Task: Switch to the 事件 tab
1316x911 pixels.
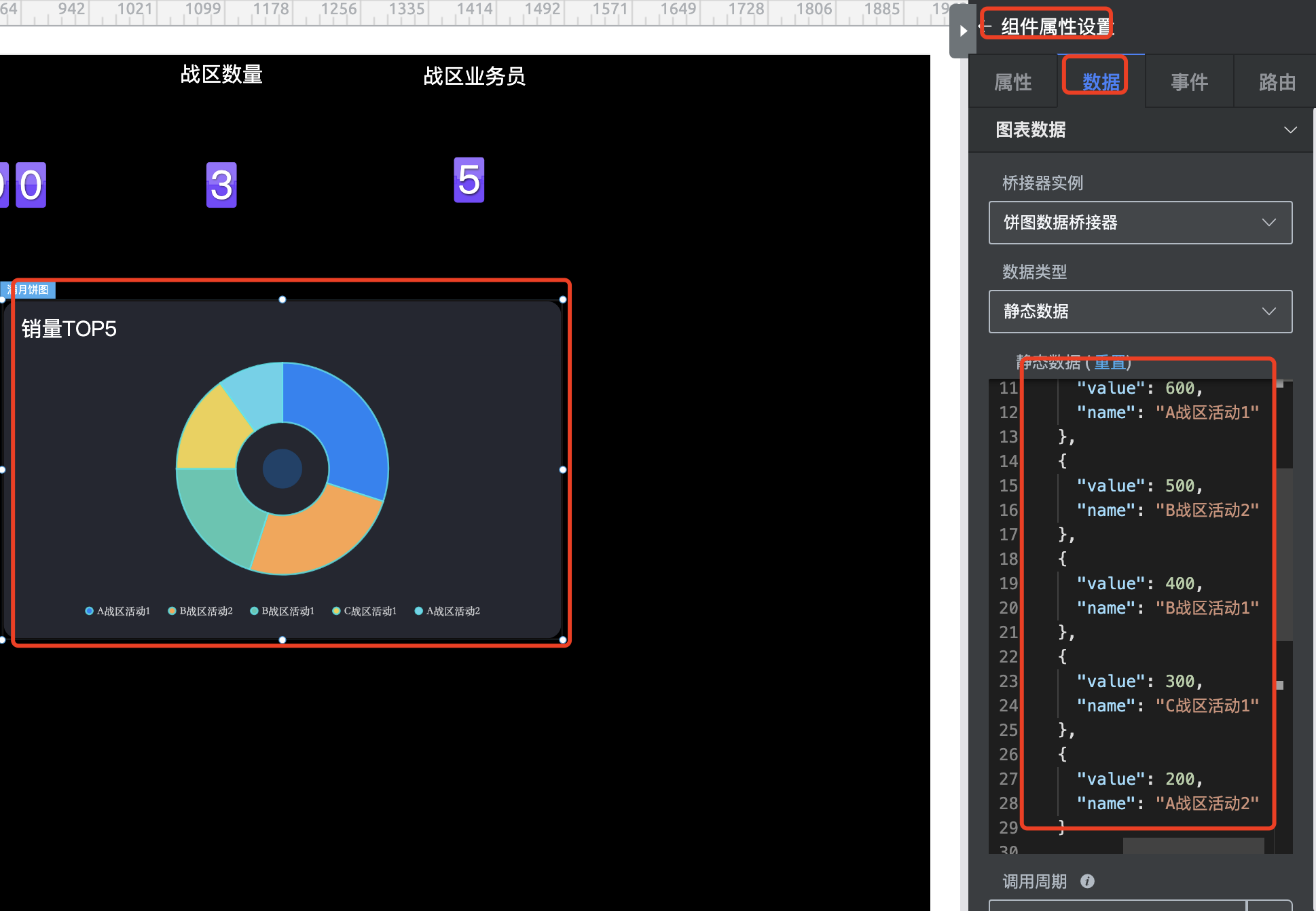Action: coord(1189,82)
